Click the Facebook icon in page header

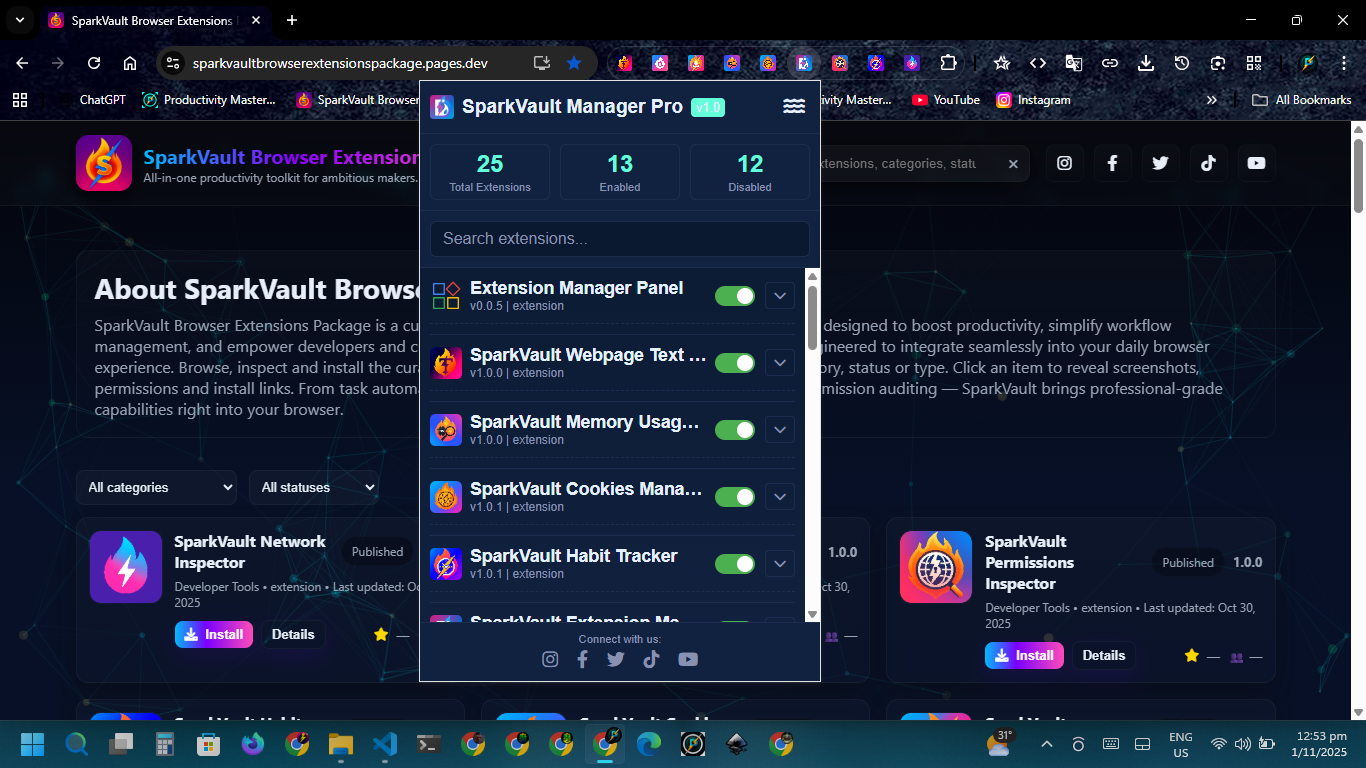pos(1112,163)
